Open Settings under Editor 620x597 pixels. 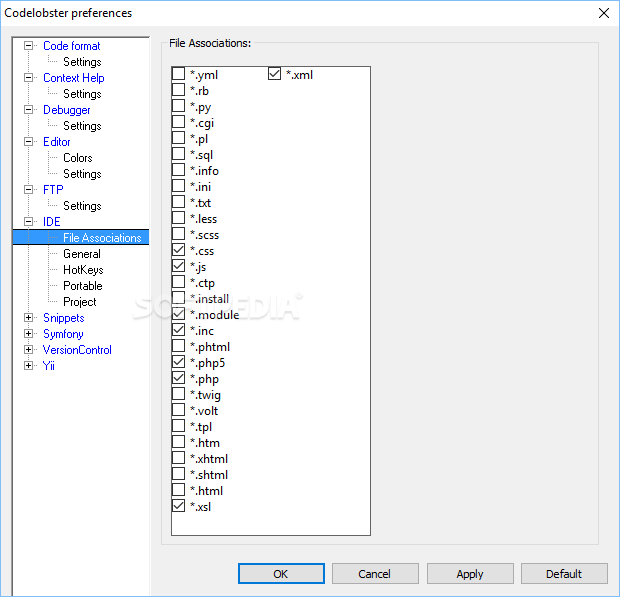82,174
